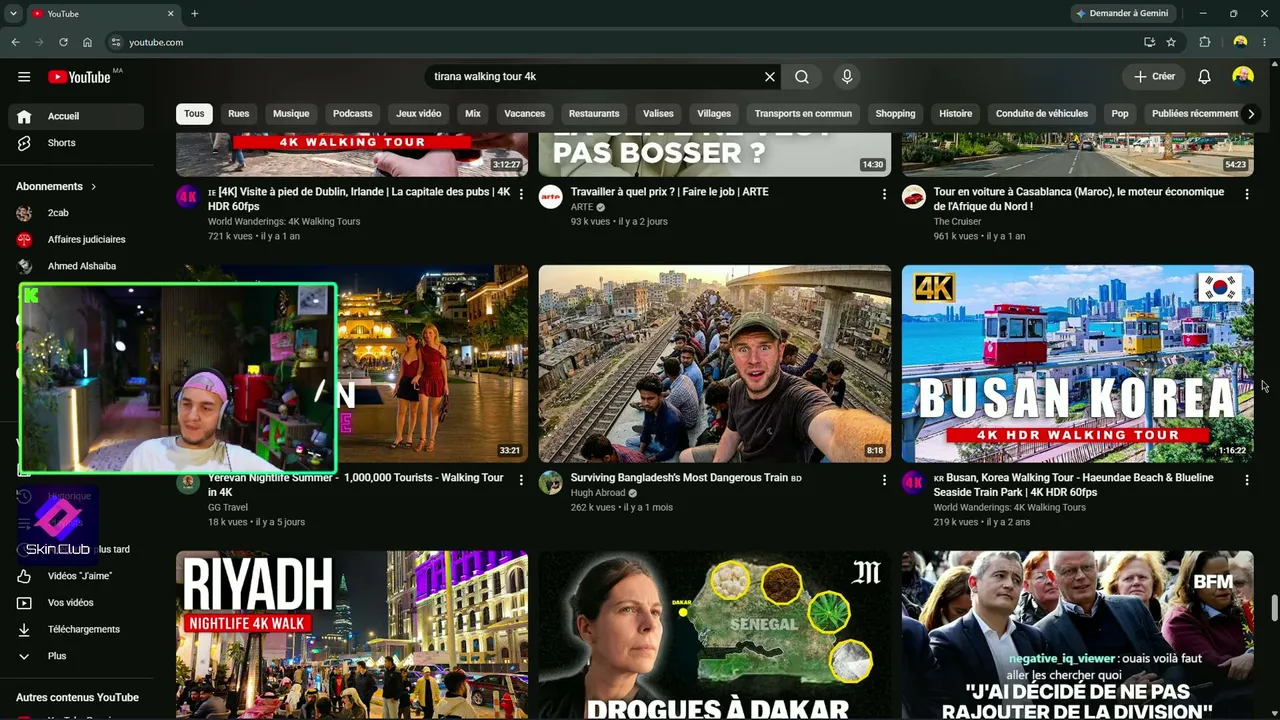Open the tab search dropdown in Chrome
Screen dimensions: 1280x720
(13, 14)
